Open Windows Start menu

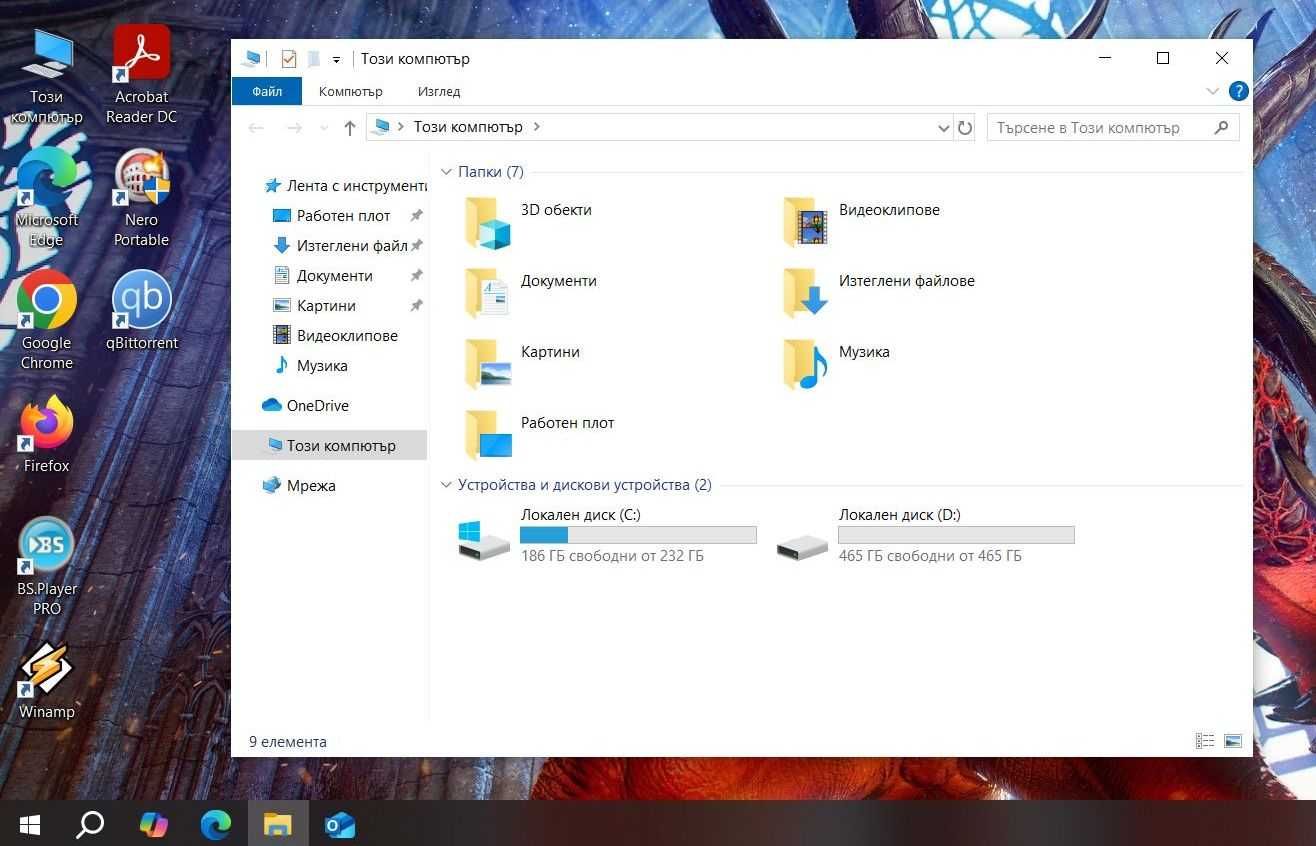[x=30, y=824]
